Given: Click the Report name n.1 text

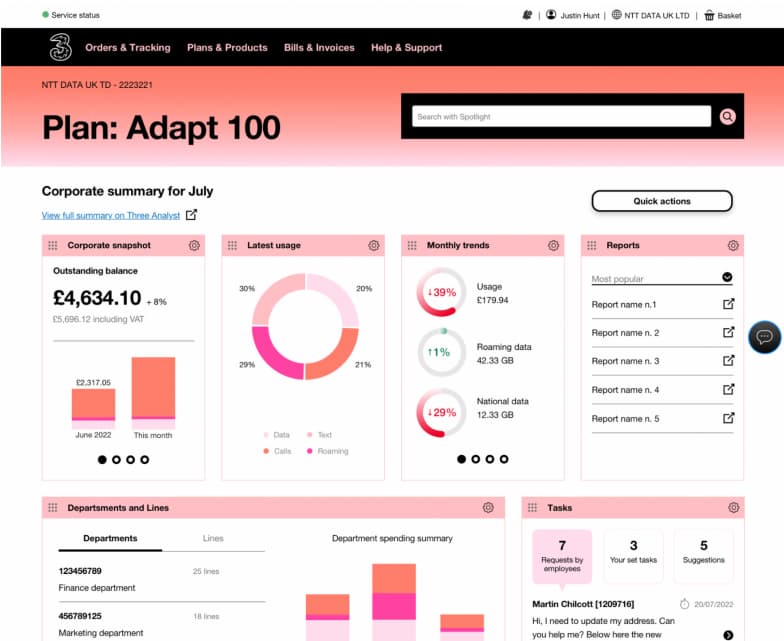Looking at the screenshot, I should (x=624, y=304).
